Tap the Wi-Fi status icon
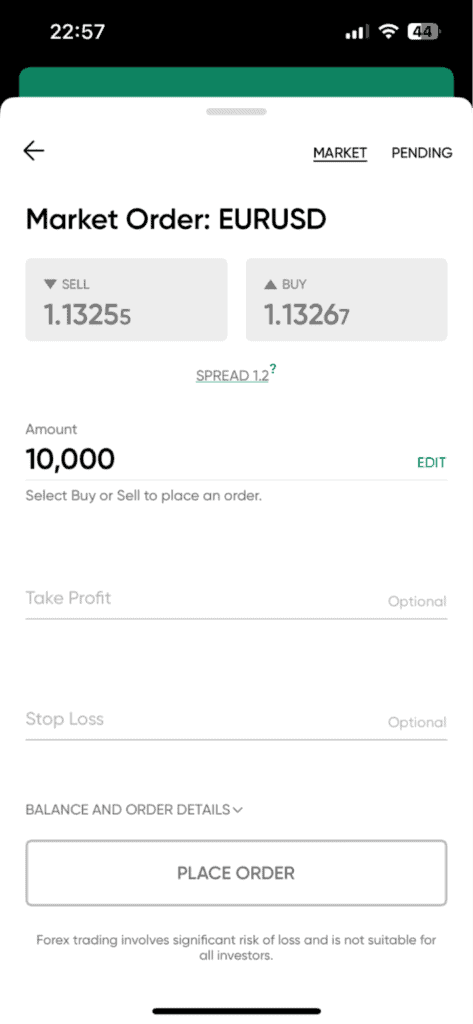The width and height of the screenshot is (473, 1024). click(389, 31)
